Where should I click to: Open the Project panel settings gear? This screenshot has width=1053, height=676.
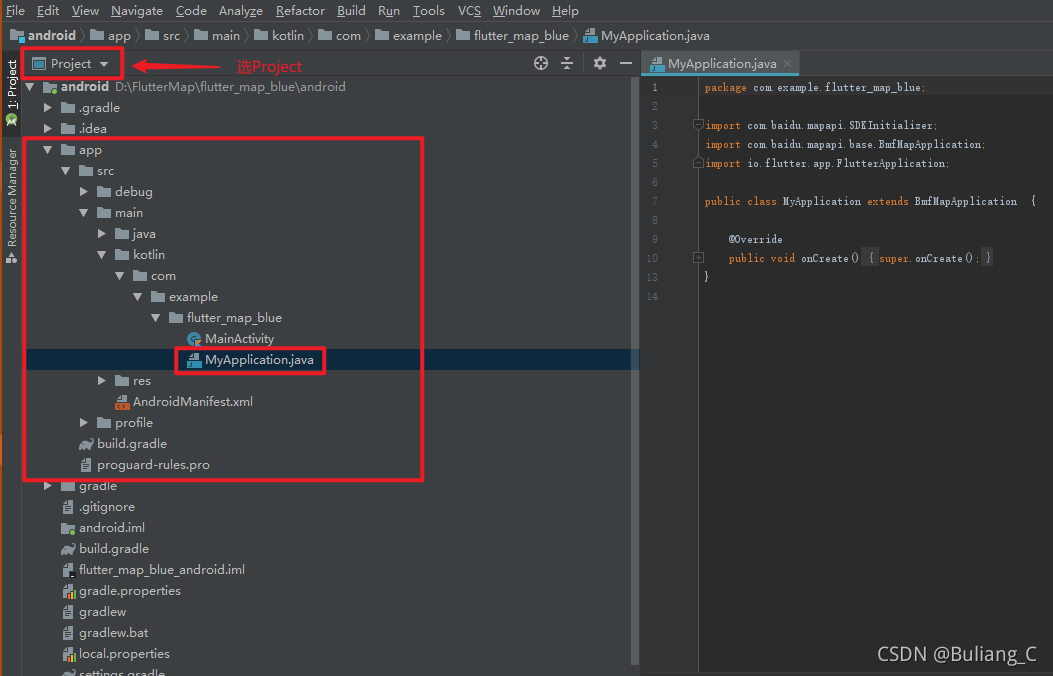point(600,63)
